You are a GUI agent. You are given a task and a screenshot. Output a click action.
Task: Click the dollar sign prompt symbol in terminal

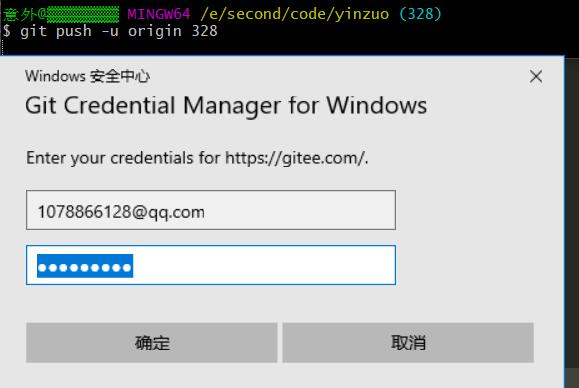pos(7,31)
